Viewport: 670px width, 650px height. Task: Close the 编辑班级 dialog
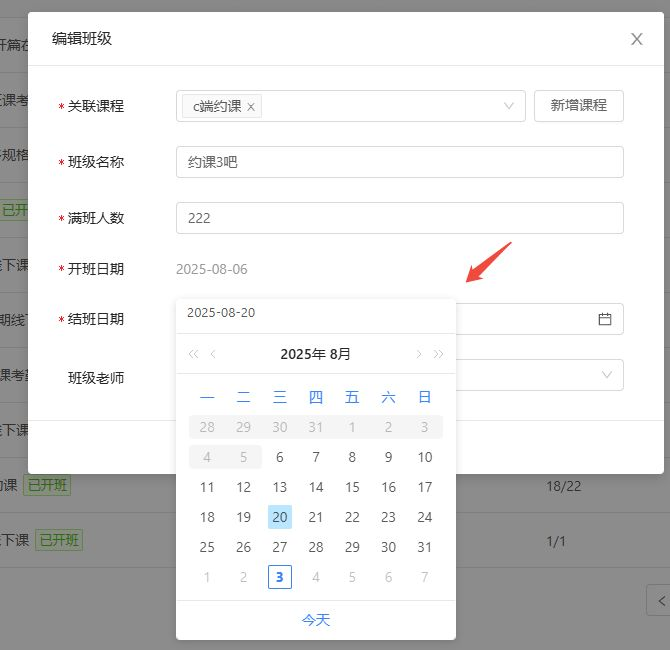(636, 39)
